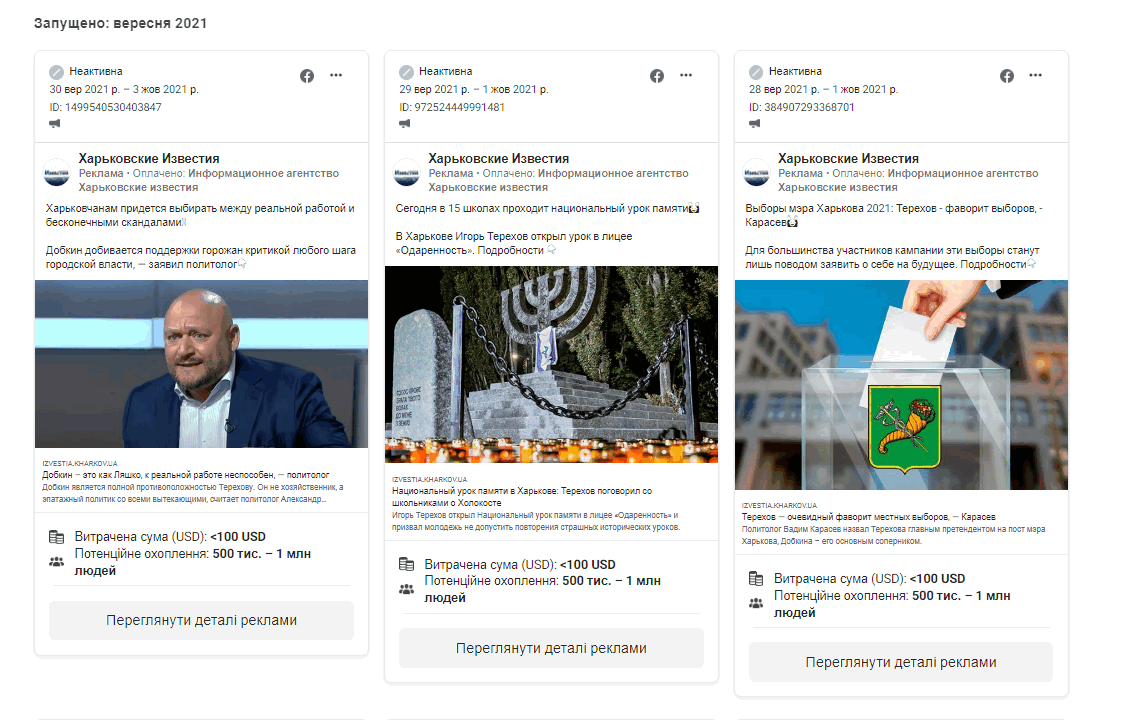The height and width of the screenshot is (720, 1132).
Task: Click inactive status icon on 29 вер ad
Action: tap(406, 72)
